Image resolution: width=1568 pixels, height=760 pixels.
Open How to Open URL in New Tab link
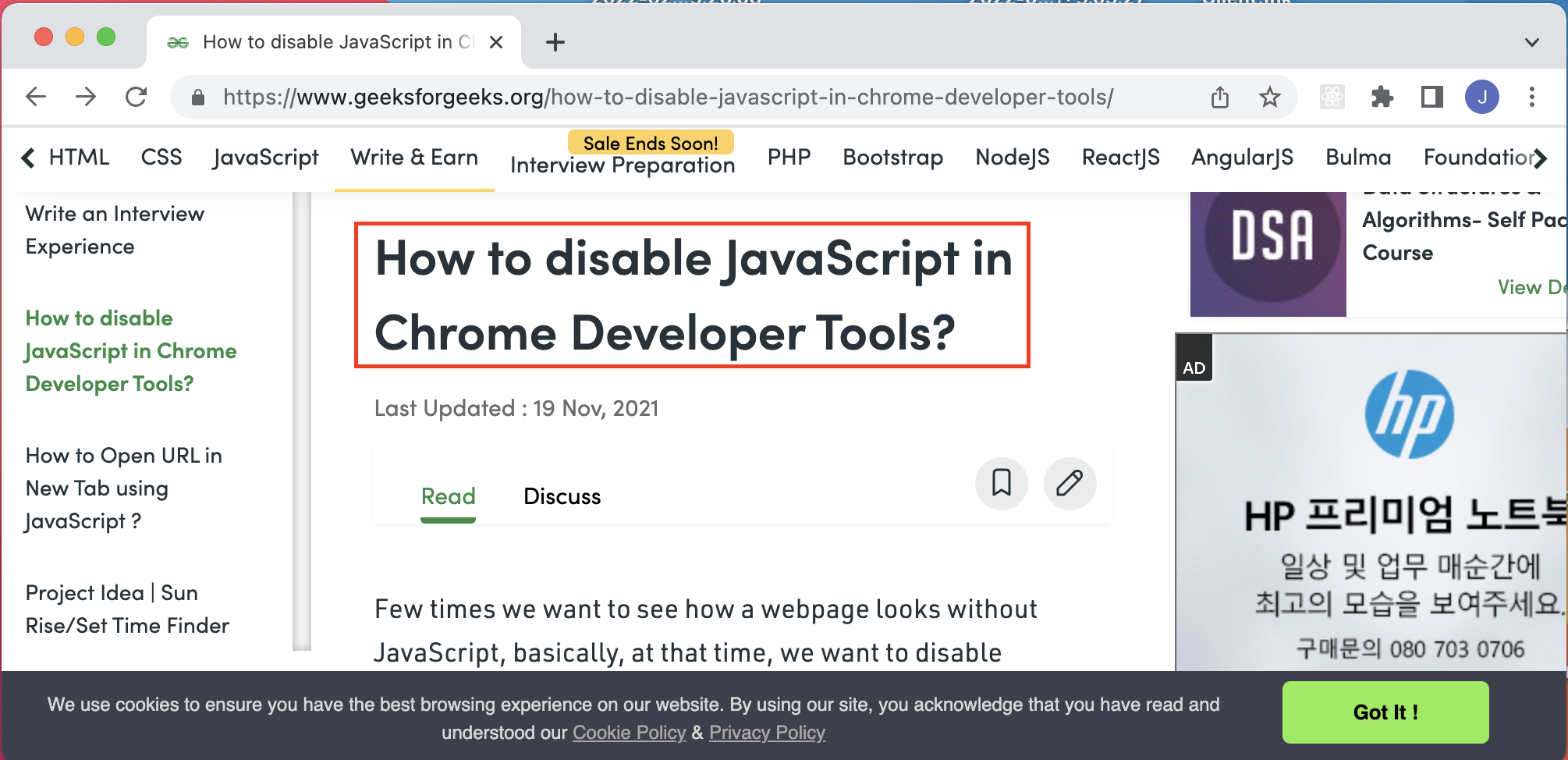[124, 488]
